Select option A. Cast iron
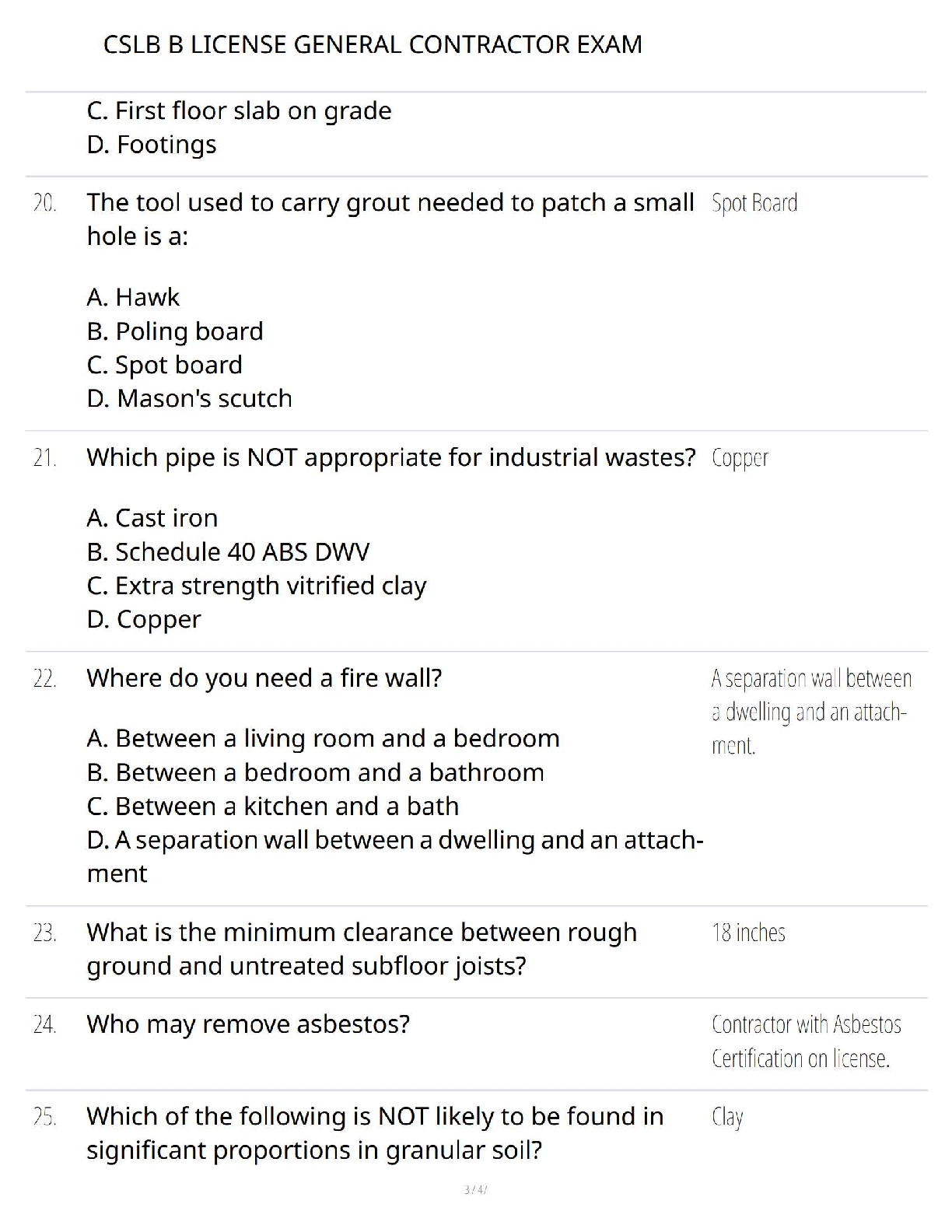 (152, 518)
